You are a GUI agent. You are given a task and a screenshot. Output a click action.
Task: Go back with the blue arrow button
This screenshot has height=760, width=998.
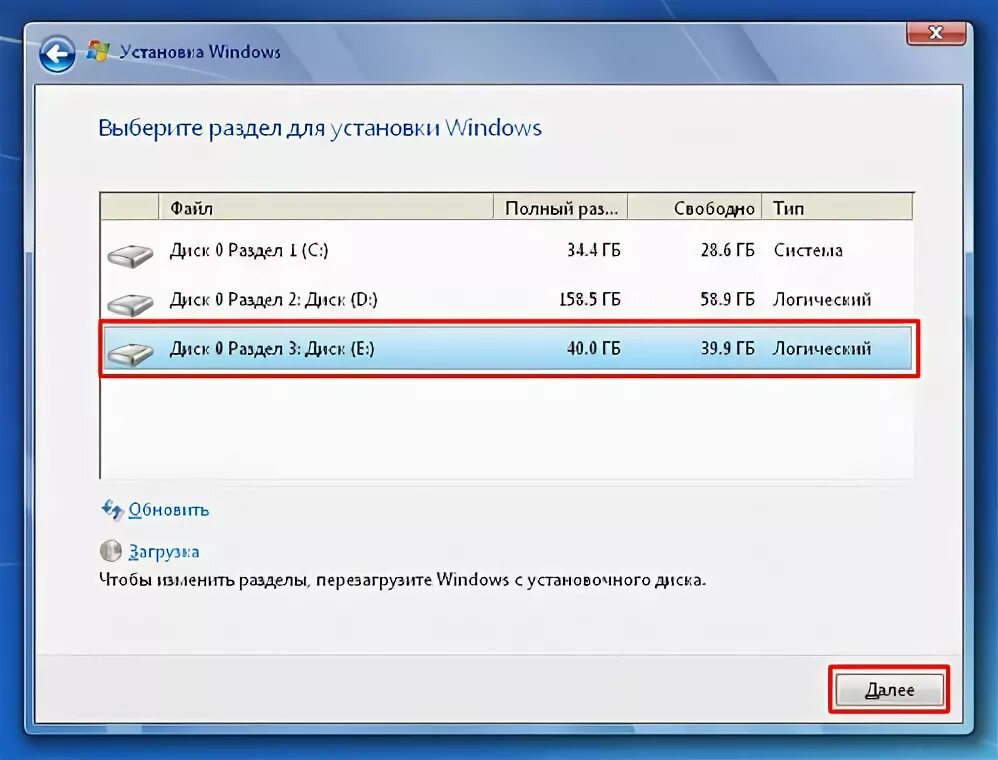(x=57, y=54)
